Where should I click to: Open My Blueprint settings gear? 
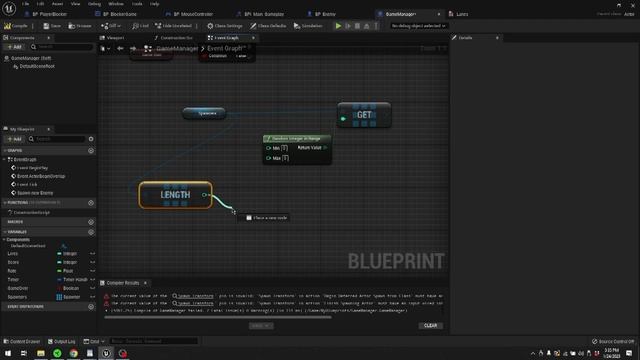coord(91,139)
